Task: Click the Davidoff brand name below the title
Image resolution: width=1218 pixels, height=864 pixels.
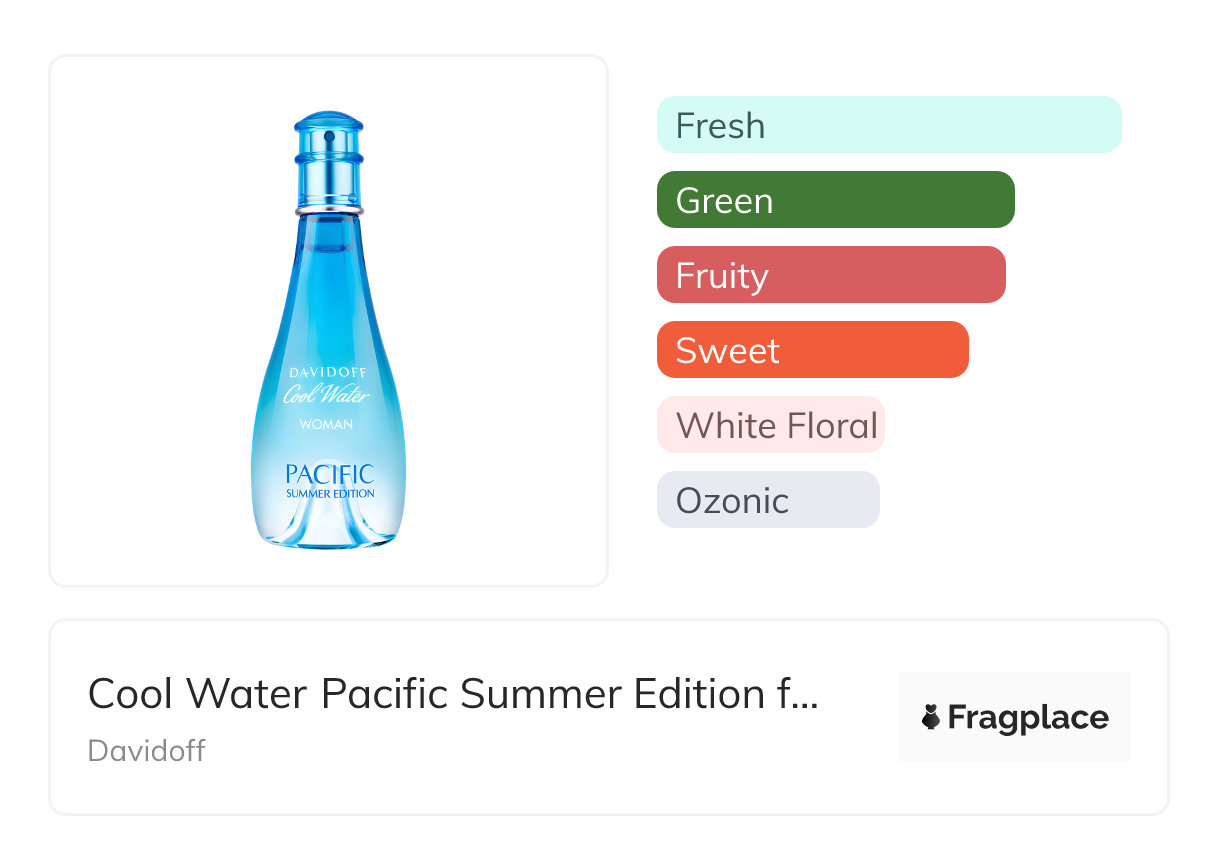Action: pyautogui.click(x=146, y=750)
